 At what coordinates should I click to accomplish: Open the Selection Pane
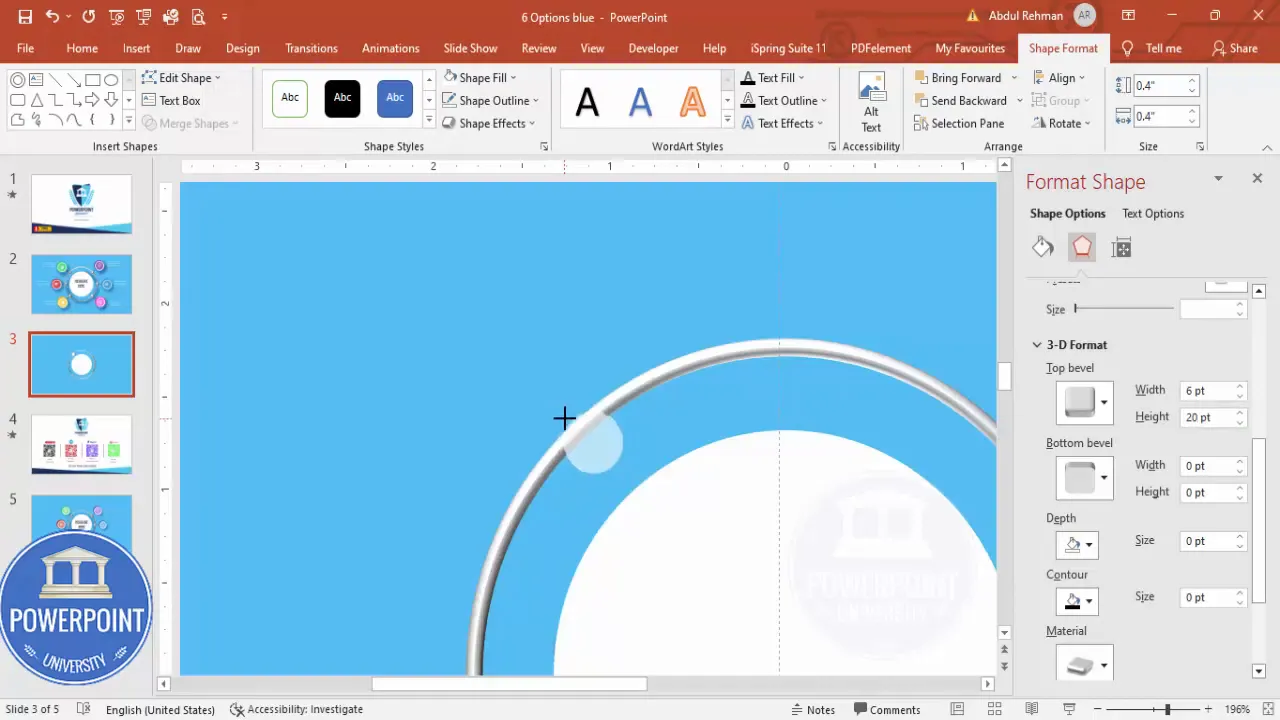(x=959, y=123)
